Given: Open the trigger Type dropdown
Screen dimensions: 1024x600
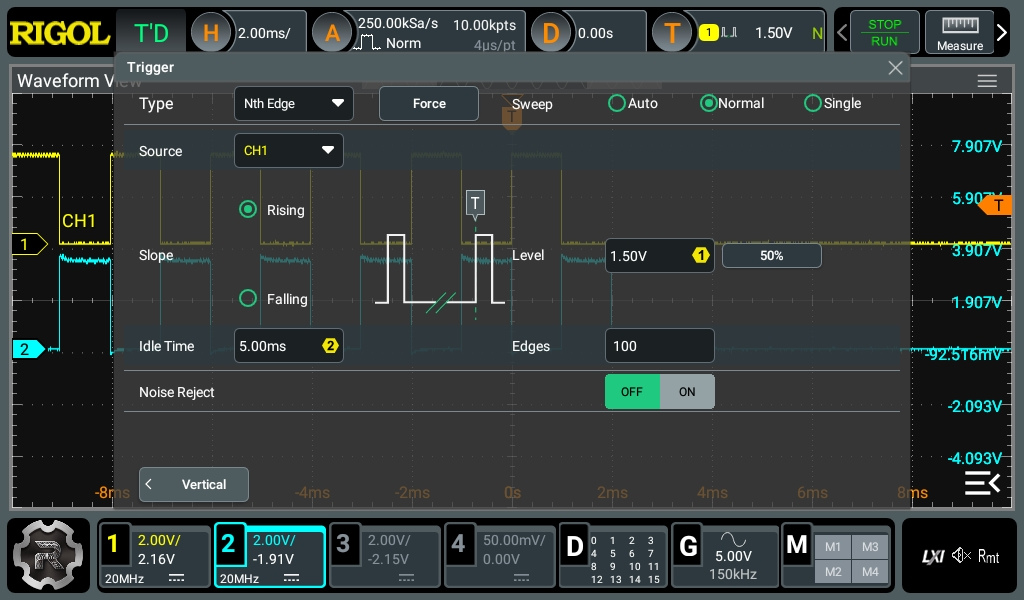Looking at the screenshot, I should point(293,103).
